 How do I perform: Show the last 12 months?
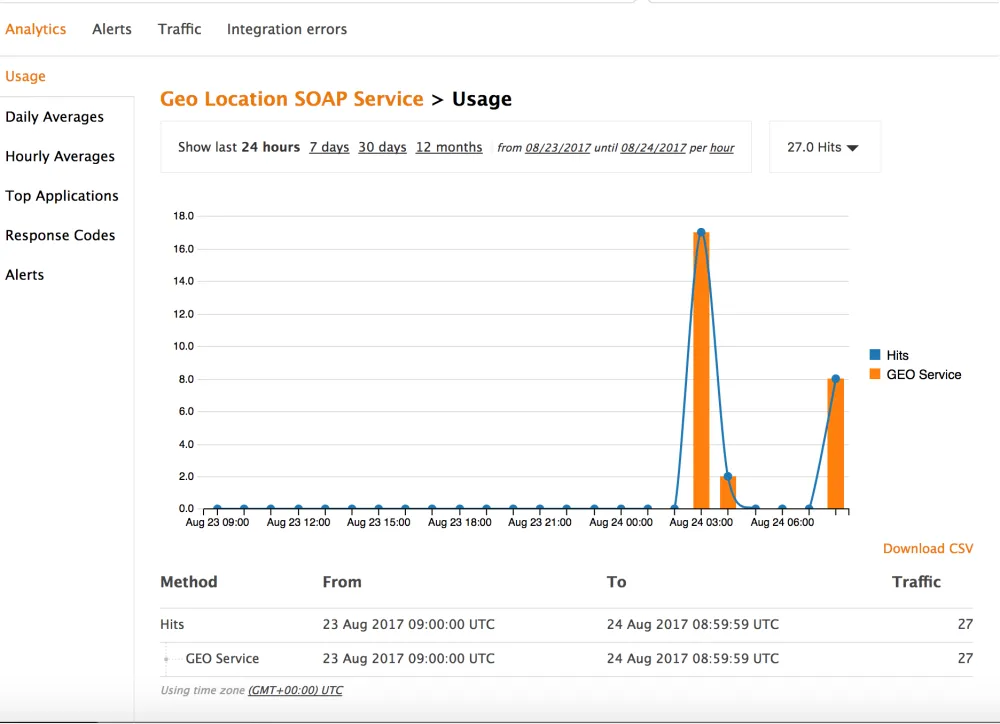(x=449, y=147)
